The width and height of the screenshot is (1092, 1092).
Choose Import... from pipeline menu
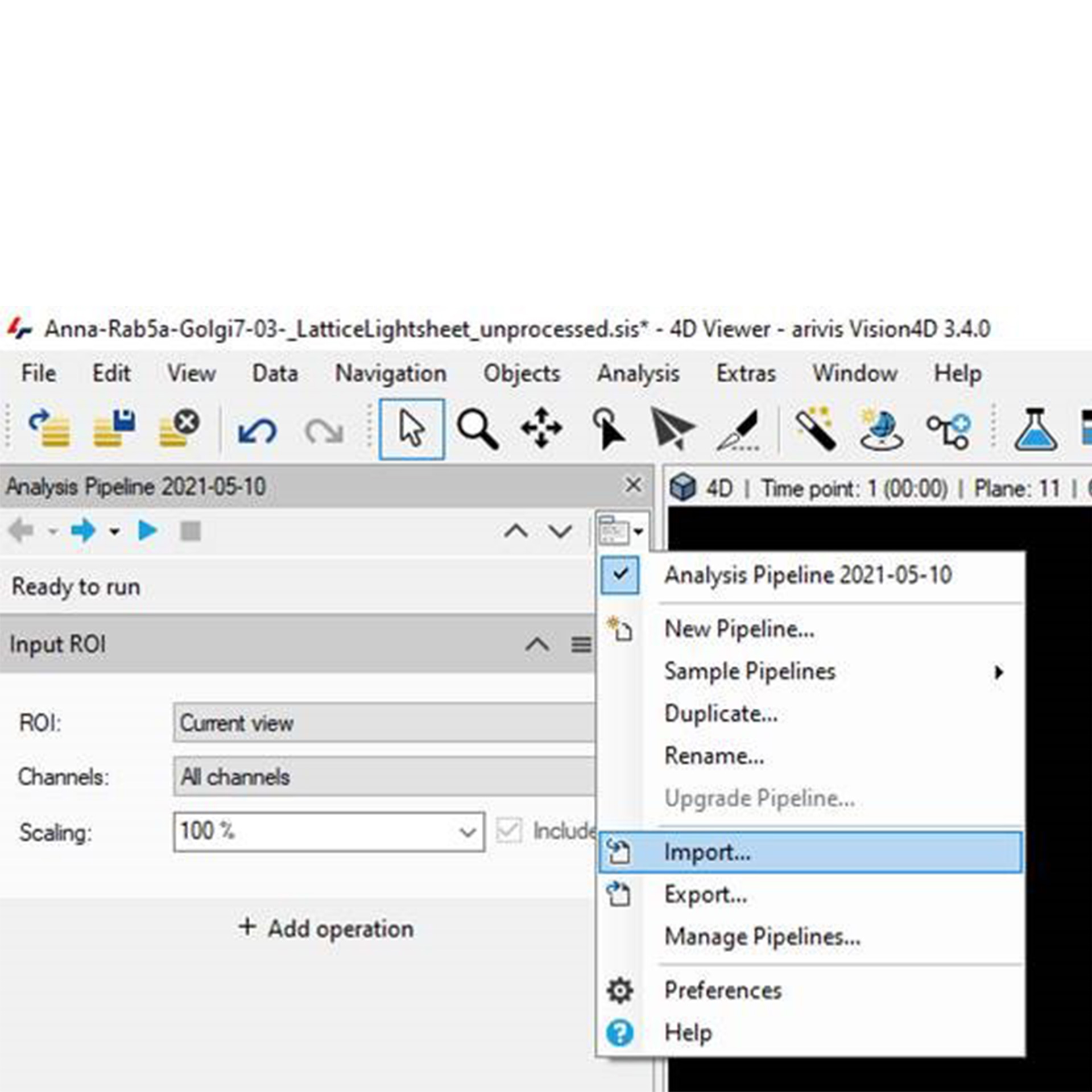click(x=811, y=852)
